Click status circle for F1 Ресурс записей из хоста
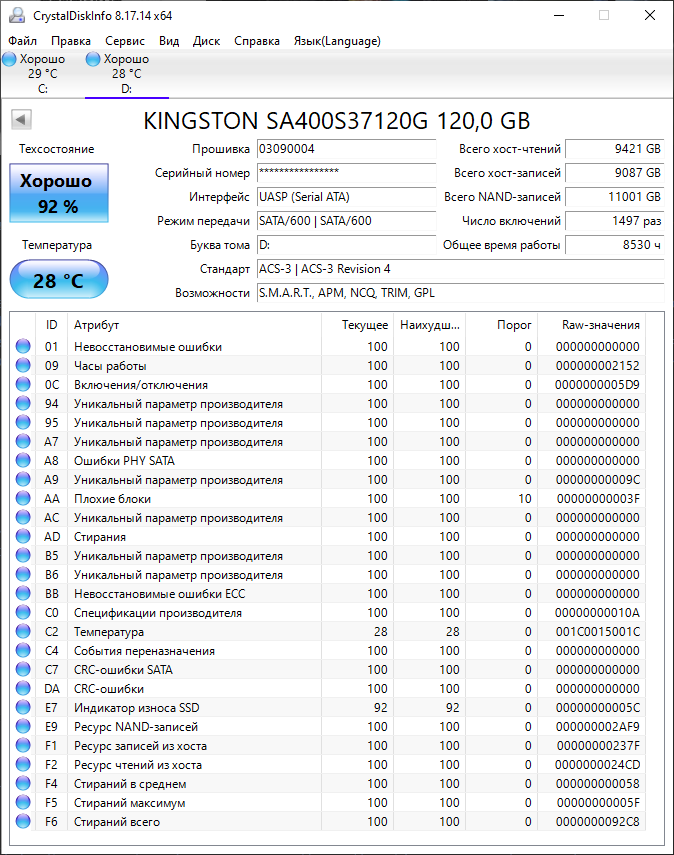674x855 pixels. (x=23, y=745)
